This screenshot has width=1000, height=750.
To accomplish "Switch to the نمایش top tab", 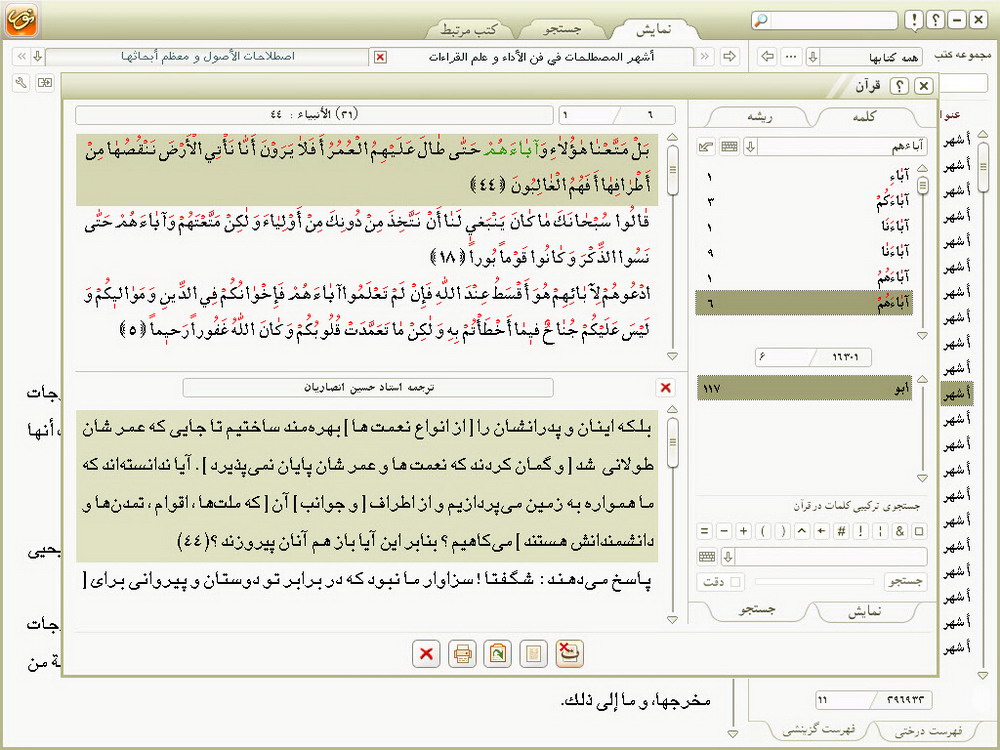I will point(654,29).
